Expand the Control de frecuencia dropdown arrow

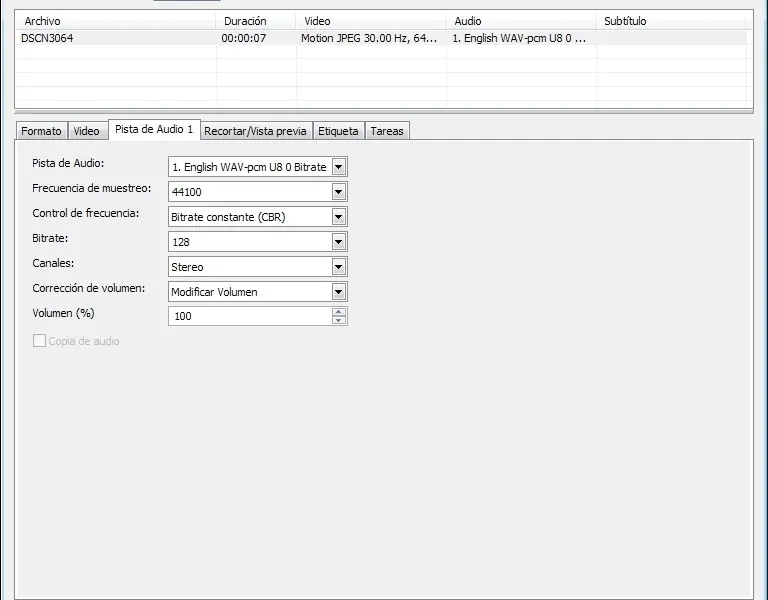(338, 217)
